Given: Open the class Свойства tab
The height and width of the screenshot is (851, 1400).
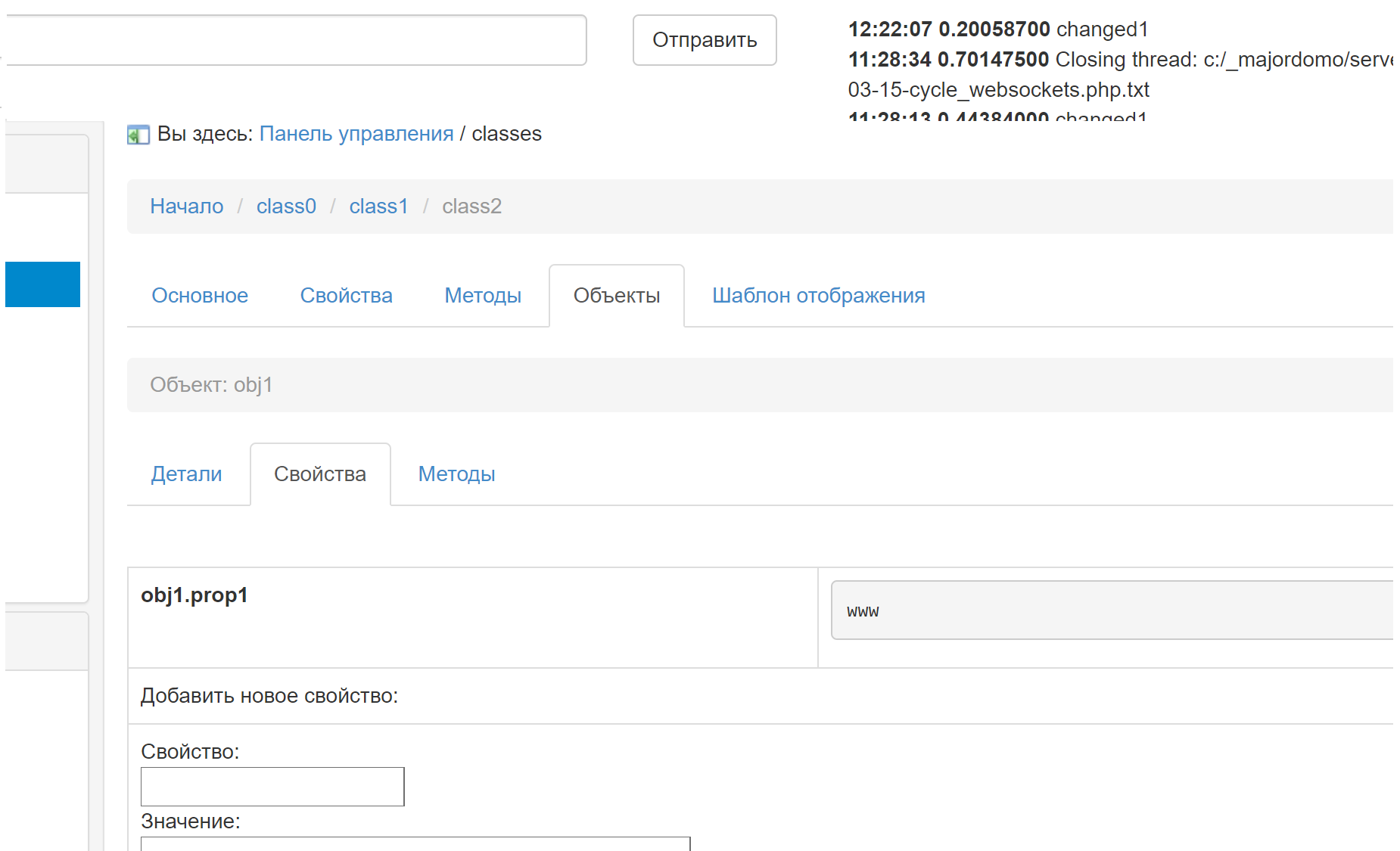Looking at the screenshot, I should (347, 296).
